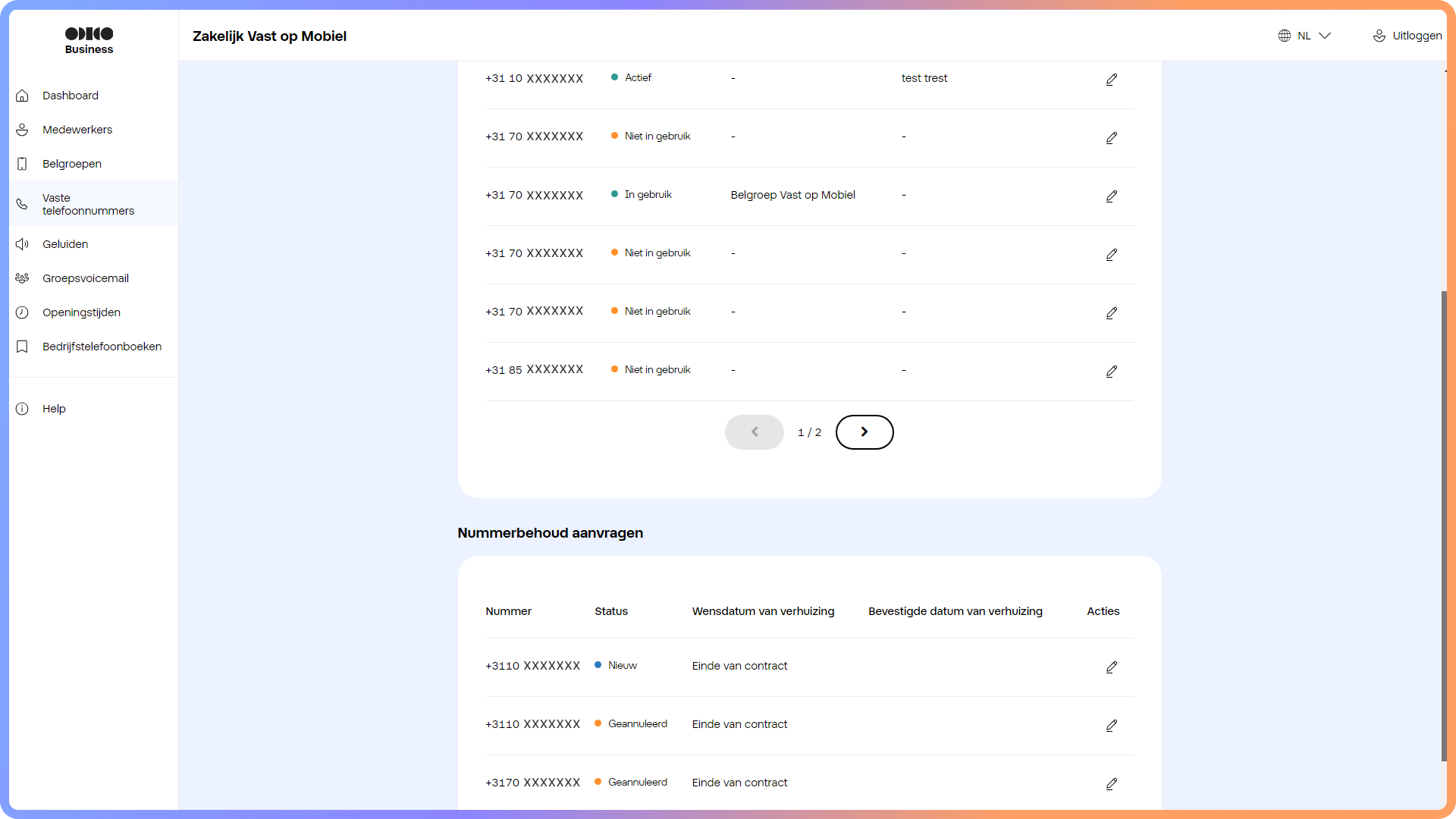Edit the 'test trest' Actief number row
This screenshot has width=1456, height=819.
tap(1111, 79)
